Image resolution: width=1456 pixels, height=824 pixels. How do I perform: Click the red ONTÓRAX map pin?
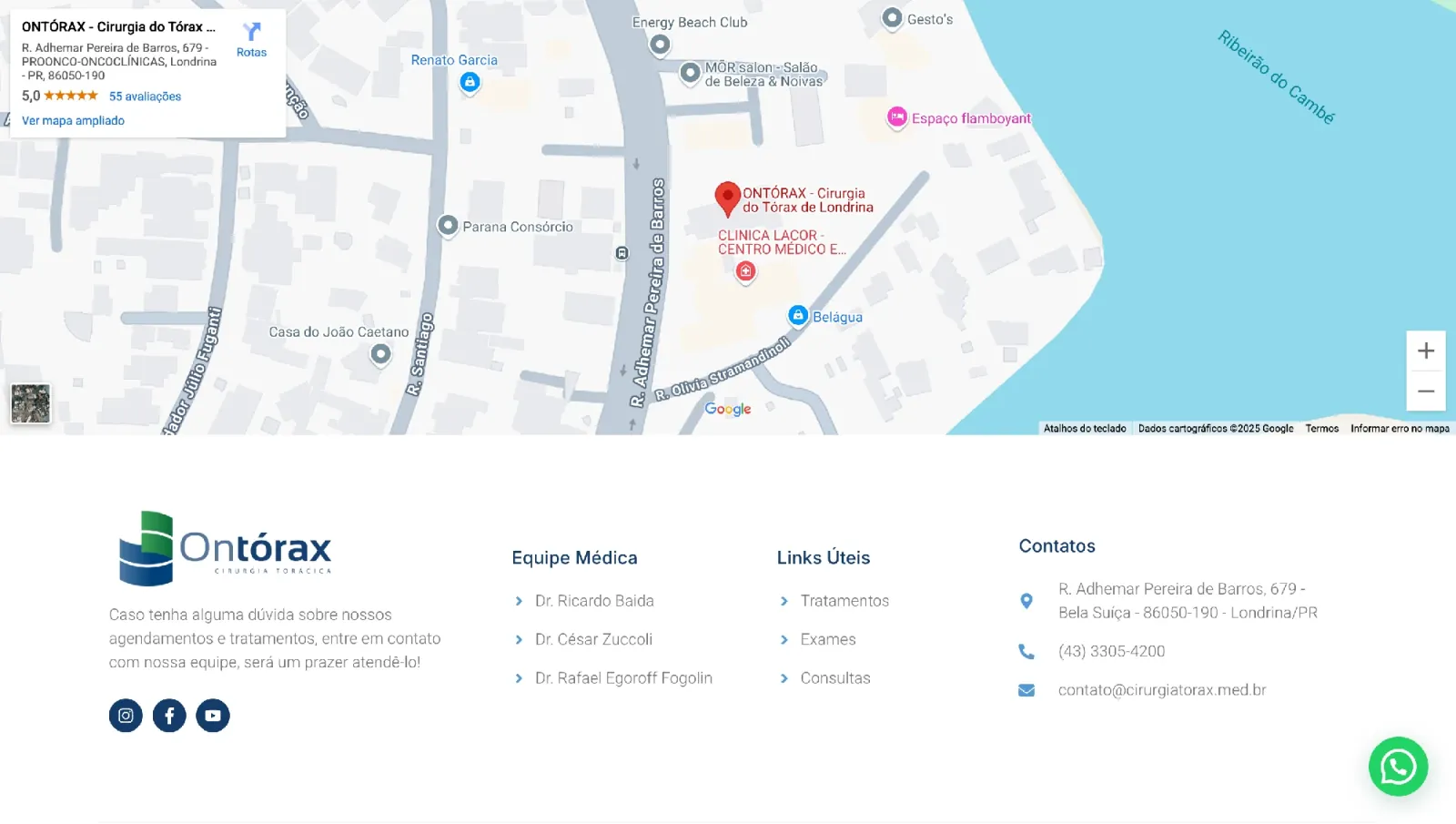[x=727, y=199]
